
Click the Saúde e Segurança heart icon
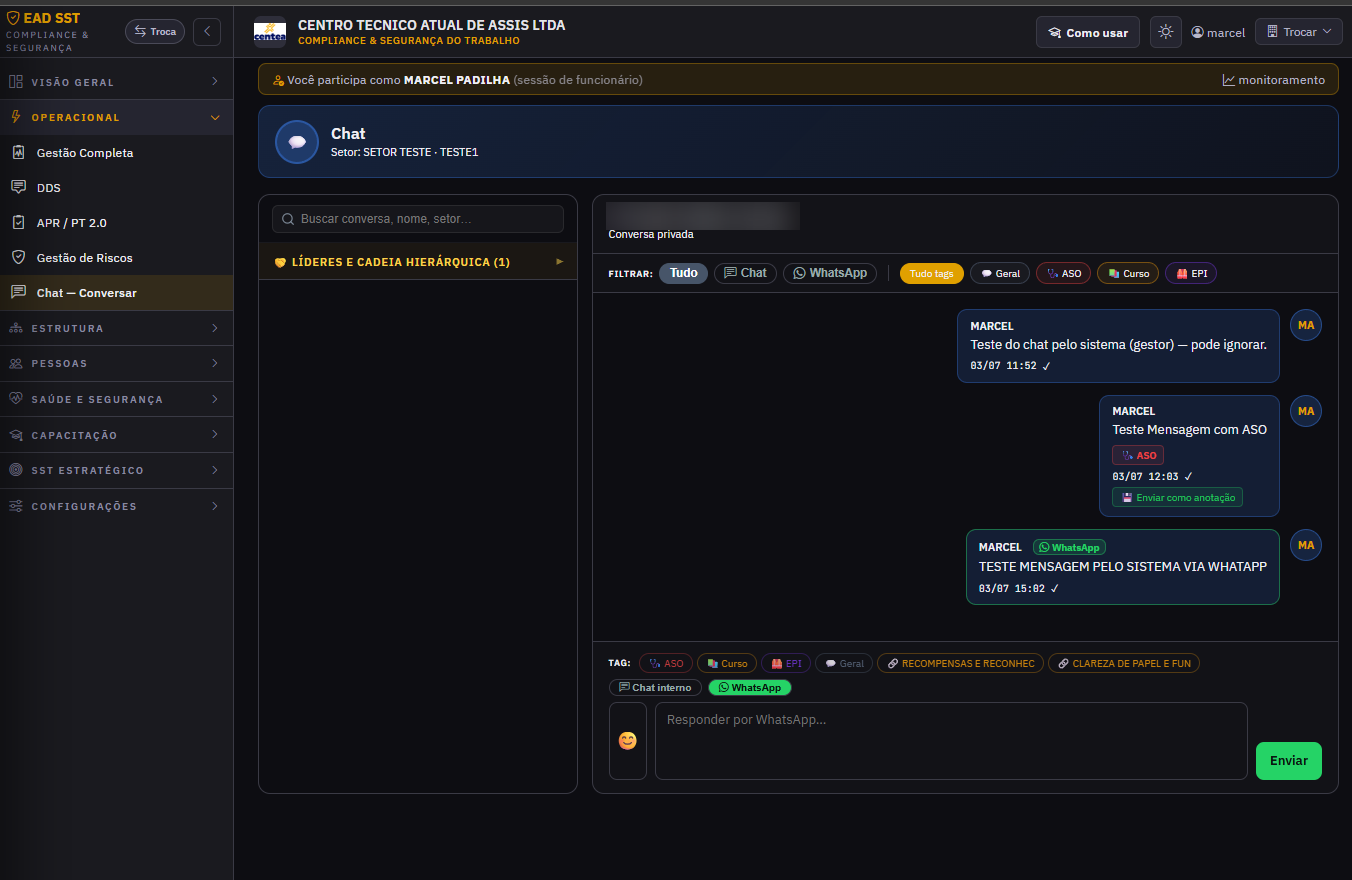click(x=16, y=399)
